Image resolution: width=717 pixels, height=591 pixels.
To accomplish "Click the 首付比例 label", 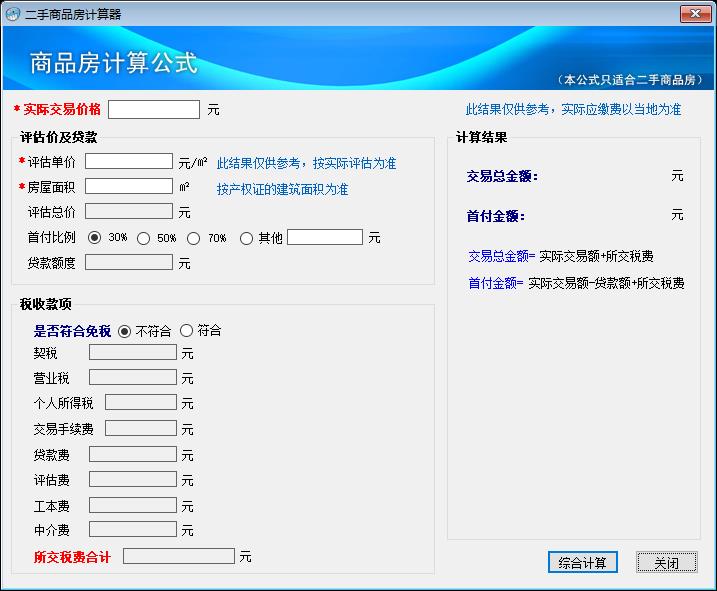I will (x=52, y=237).
